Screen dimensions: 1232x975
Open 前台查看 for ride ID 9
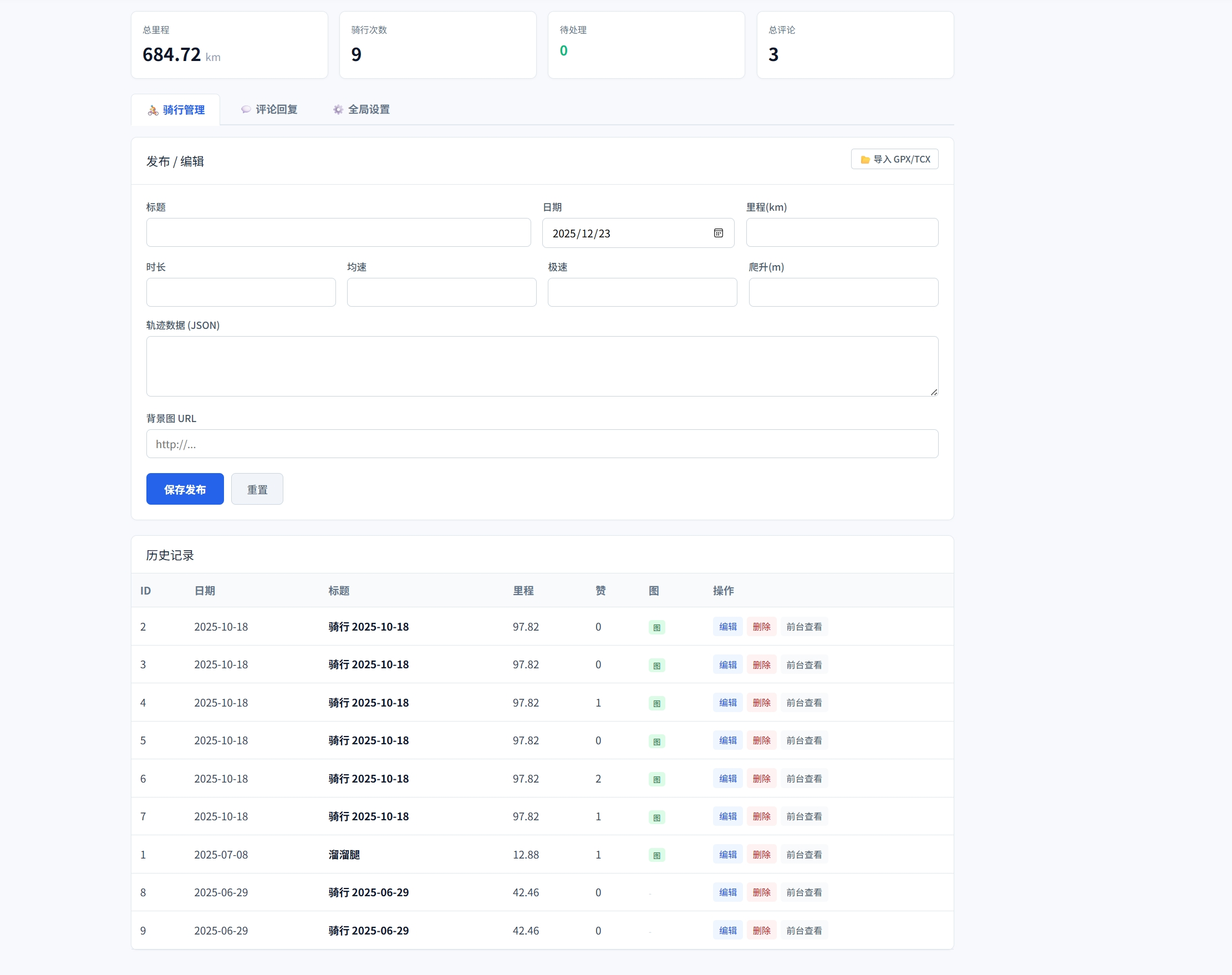(x=803, y=931)
